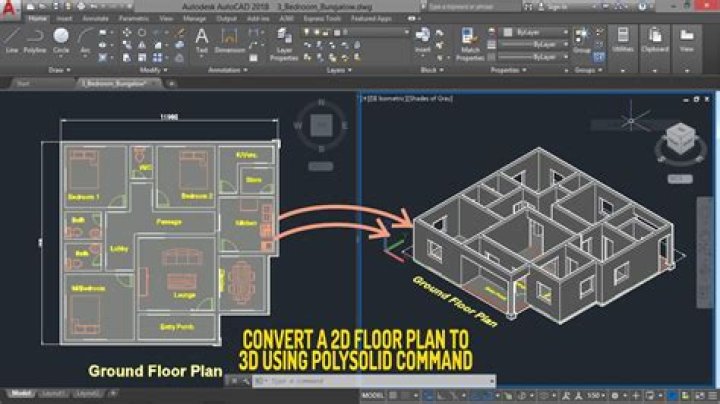Open the linetype ByLayer dropdown

pos(533,57)
